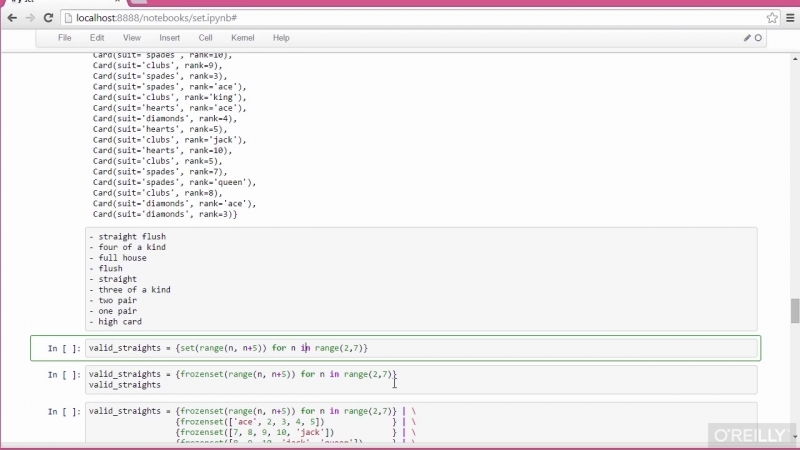Click the active cell with set(range(n, n+5))
Screen dimensions: 800x450
[x=421, y=348]
